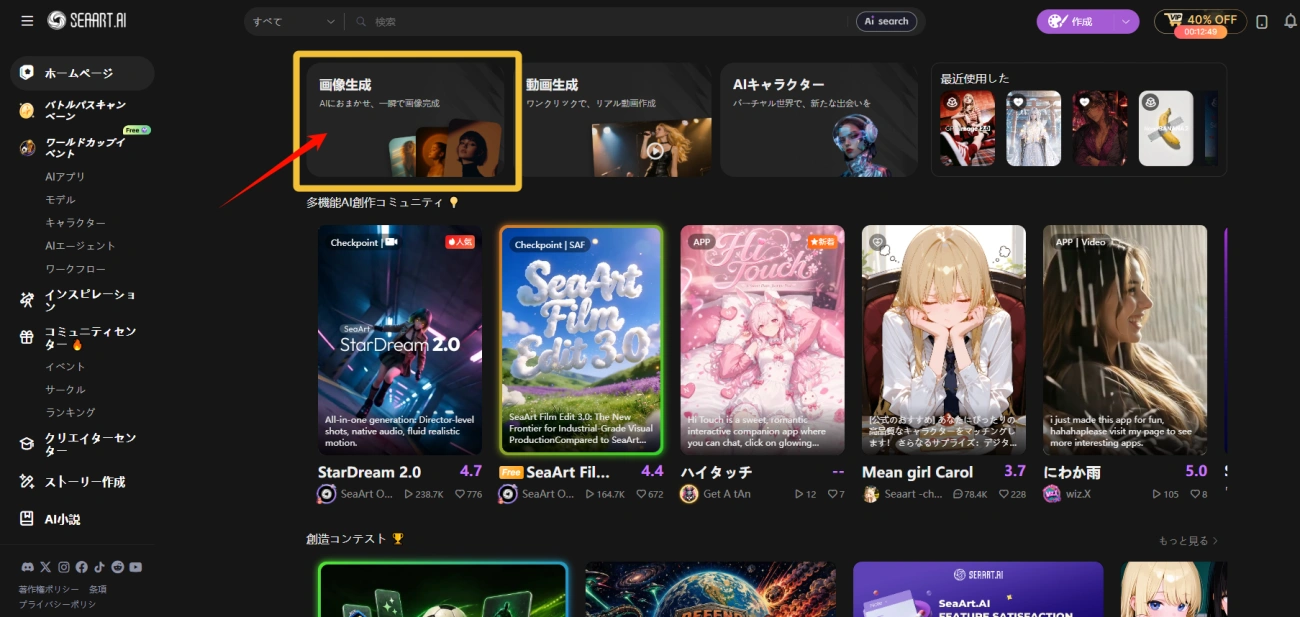Click heart likes count on SeaArt Film Edit
The image size is (1300, 617).
650,494
